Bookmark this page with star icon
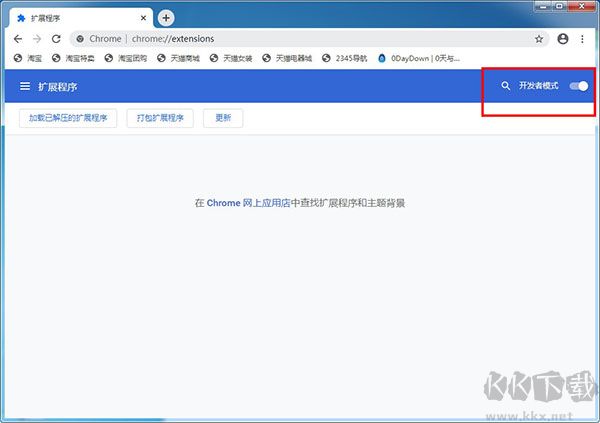The height and width of the screenshot is (423, 600). coord(539,39)
